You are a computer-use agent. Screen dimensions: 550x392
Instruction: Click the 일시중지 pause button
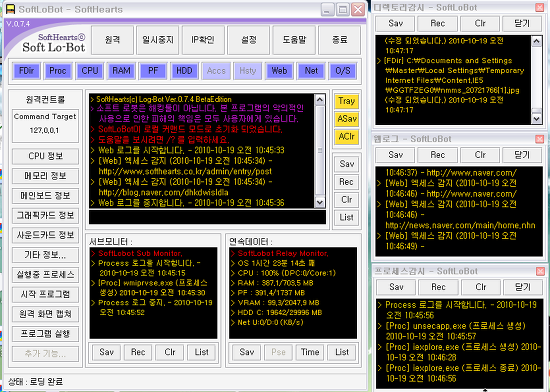click(158, 40)
